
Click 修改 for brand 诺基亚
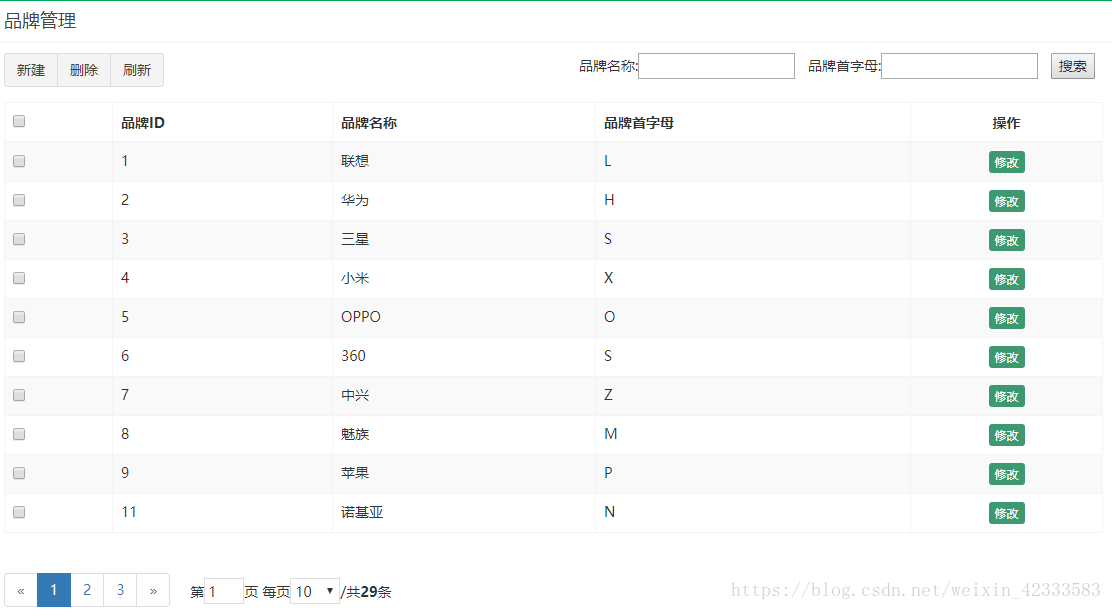[x=1006, y=514]
